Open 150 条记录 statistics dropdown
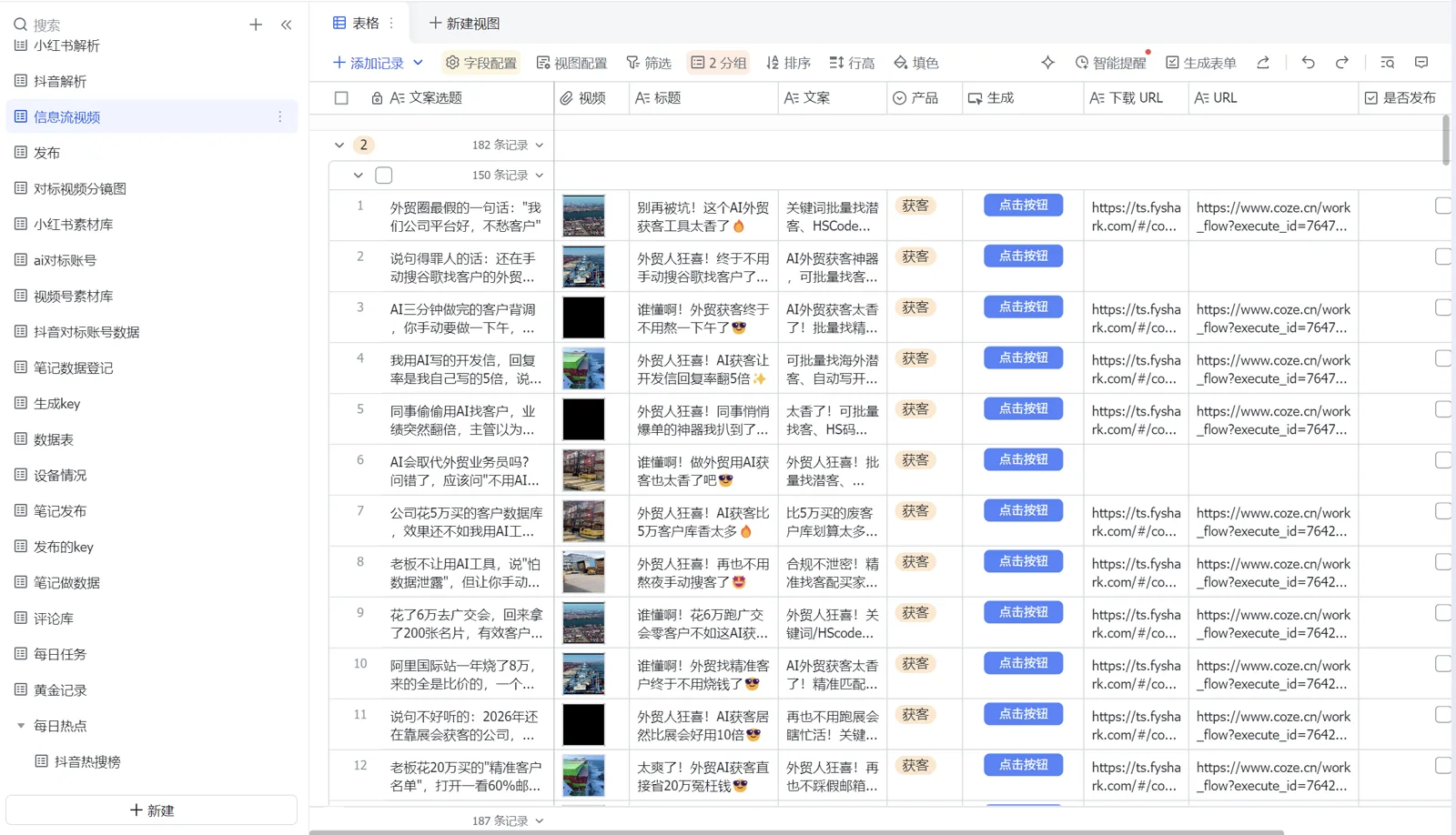This screenshot has height=835, width=1456. coord(508,175)
